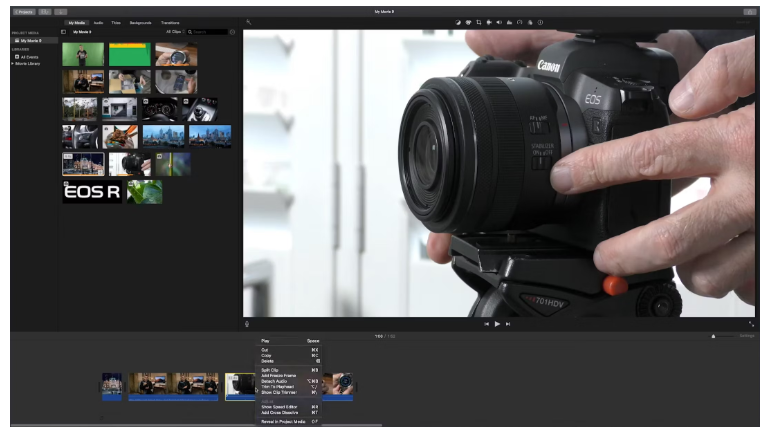Viewport: 768px width, 431px height.
Task: Select the EOS R title thumbnail
Action: coord(92,192)
